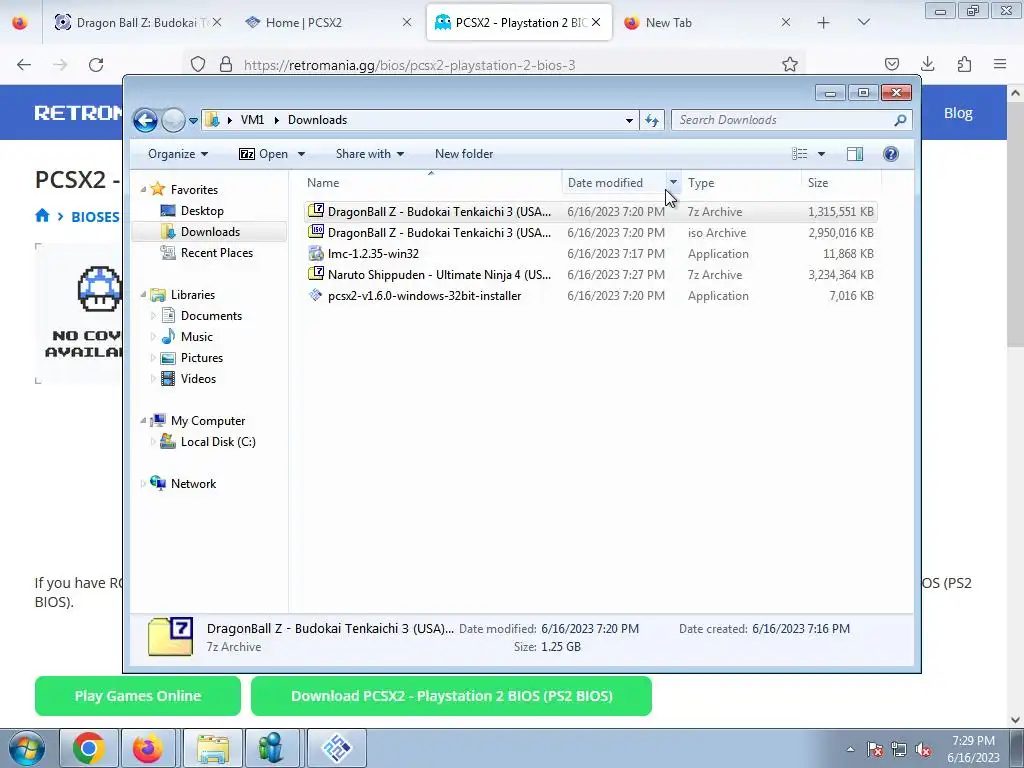The image size is (1024, 768).
Task: Open the Organize menu
Action: click(x=178, y=154)
